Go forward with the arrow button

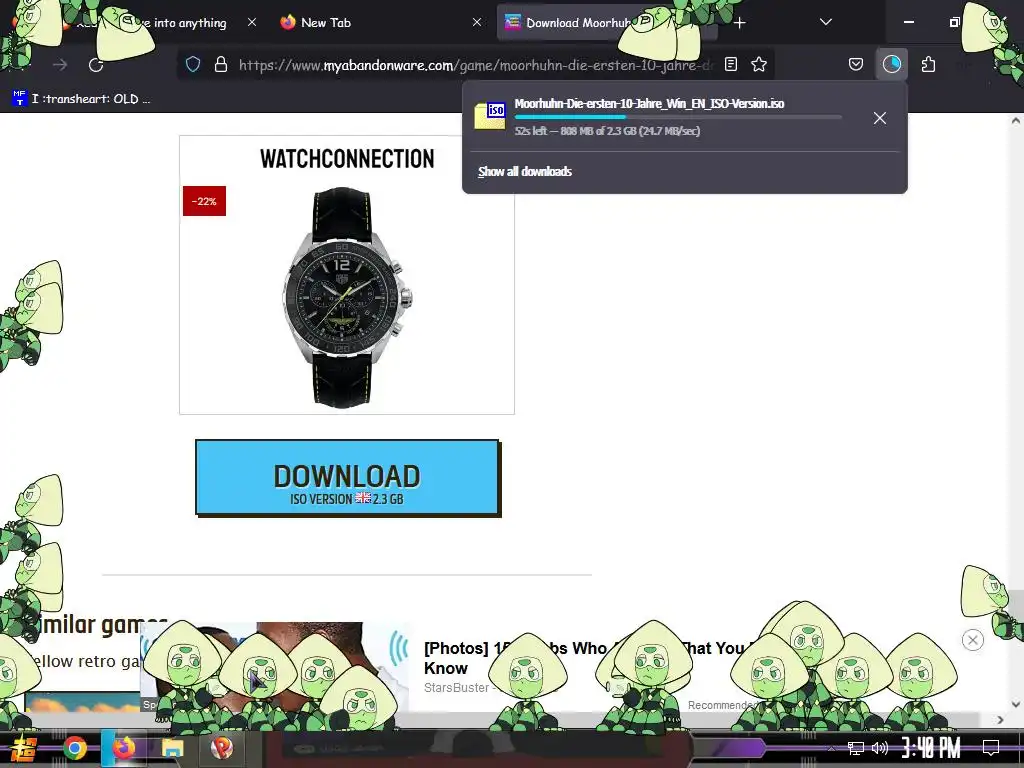[60, 65]
